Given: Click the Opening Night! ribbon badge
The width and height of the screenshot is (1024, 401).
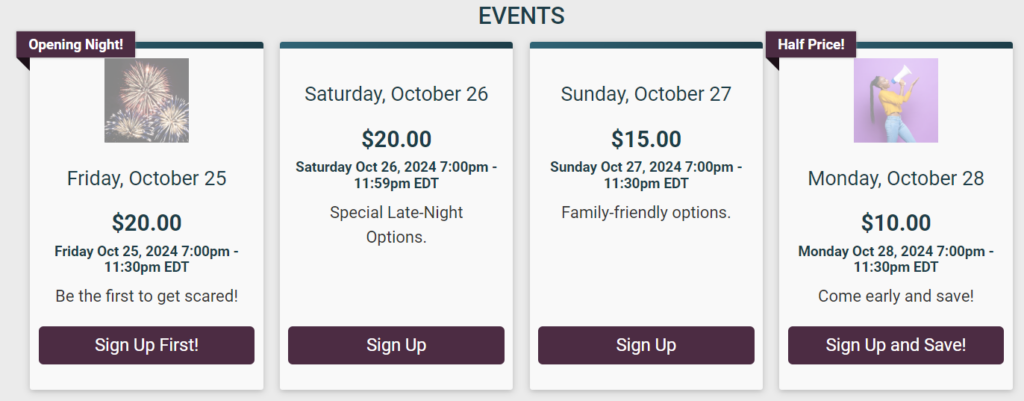Looking at the screenshot, I should [76, 45].
